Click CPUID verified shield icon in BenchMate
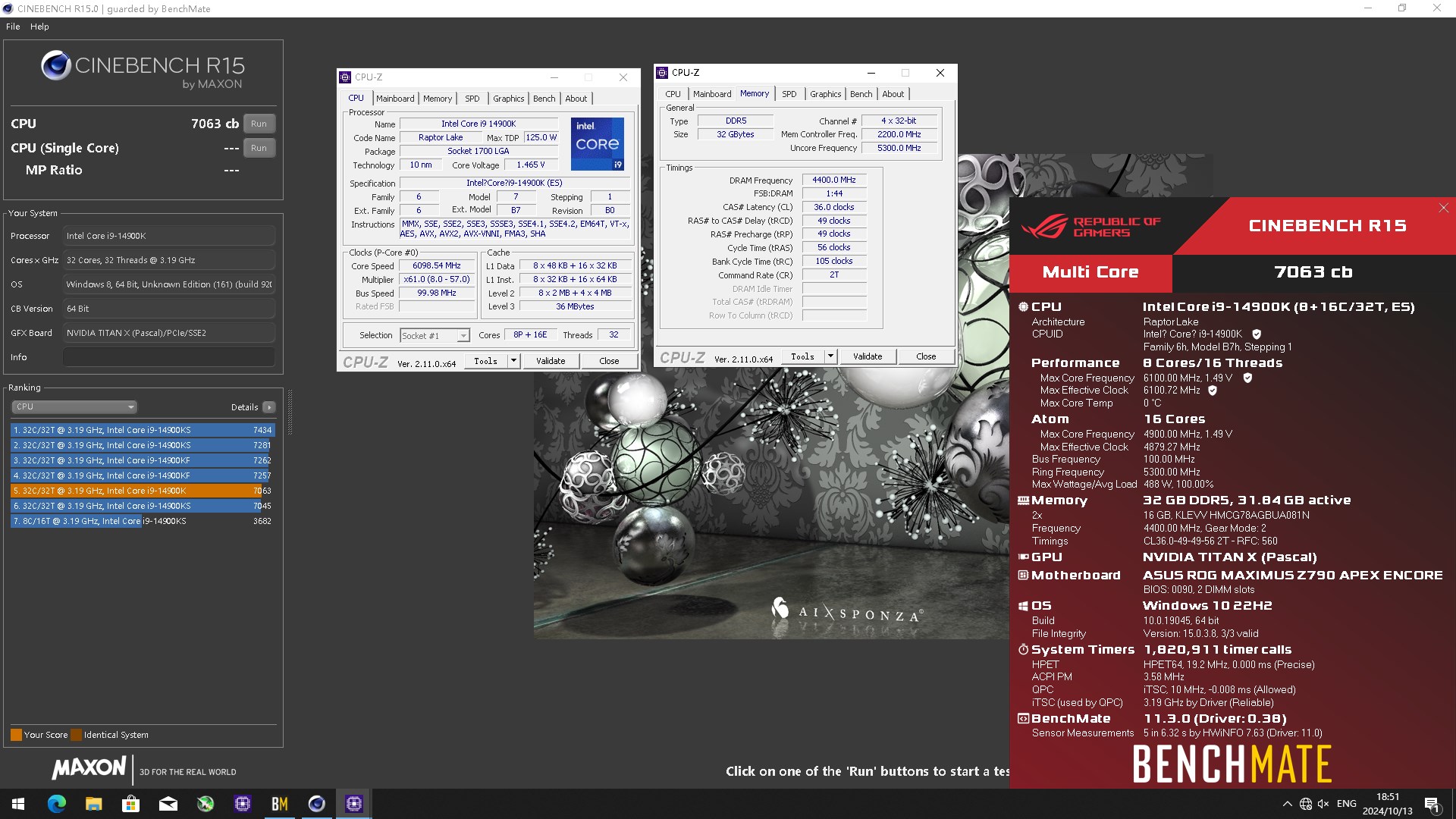Viewport: 1456px width, 819px height. [x=1257, y=334]
